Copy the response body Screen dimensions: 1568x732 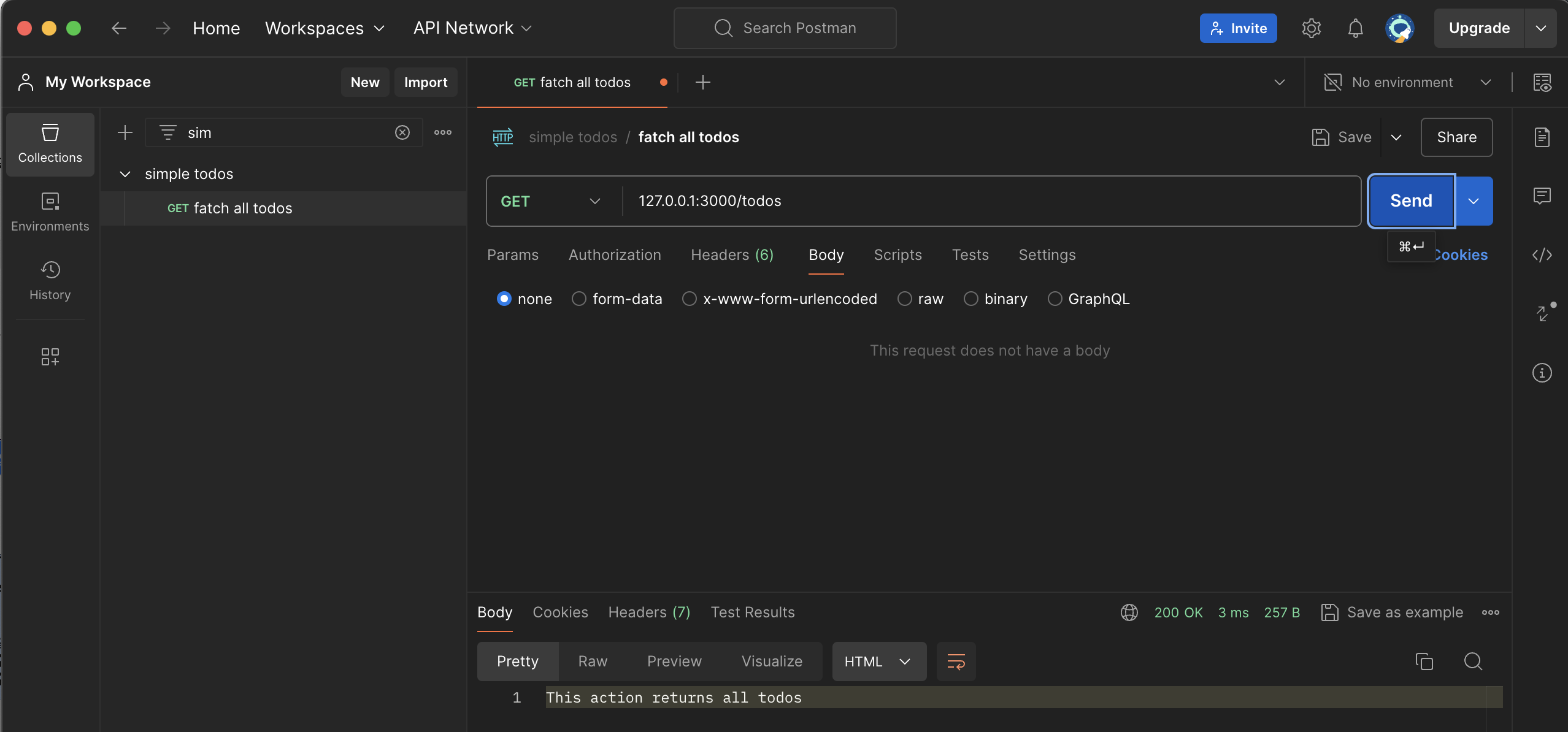point(1424,661)
